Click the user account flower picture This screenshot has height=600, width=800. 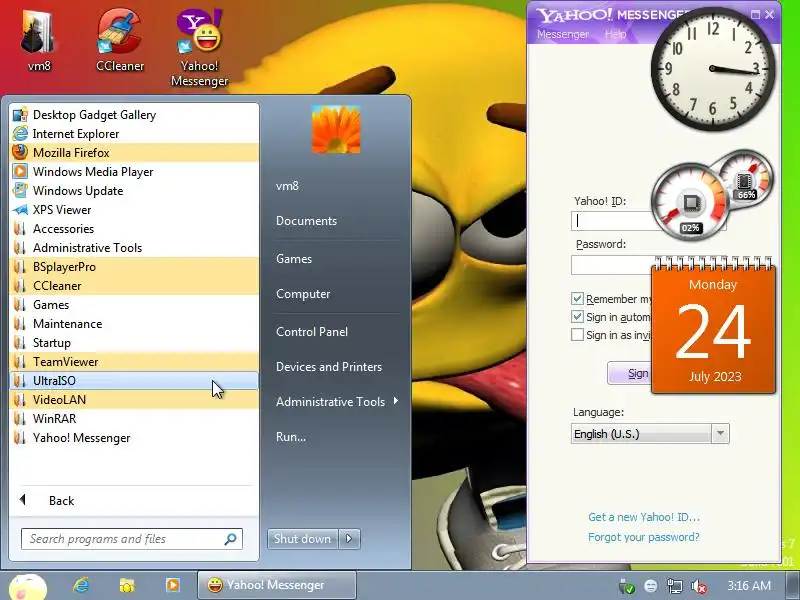point(336,129)
